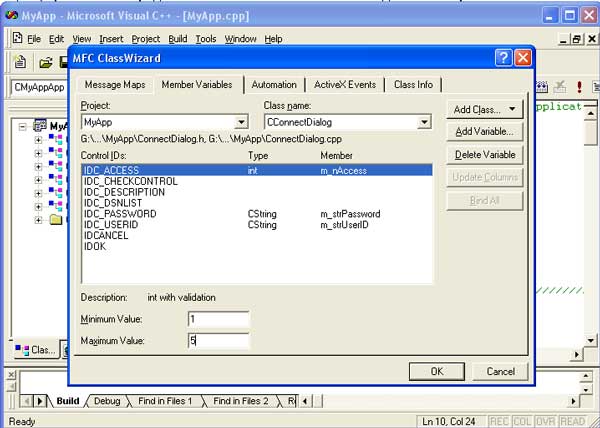Image resolution: width=600 pixels, height=428 pixels.
Task: Click the folder icon in the workspace tree
Action: 56,220
